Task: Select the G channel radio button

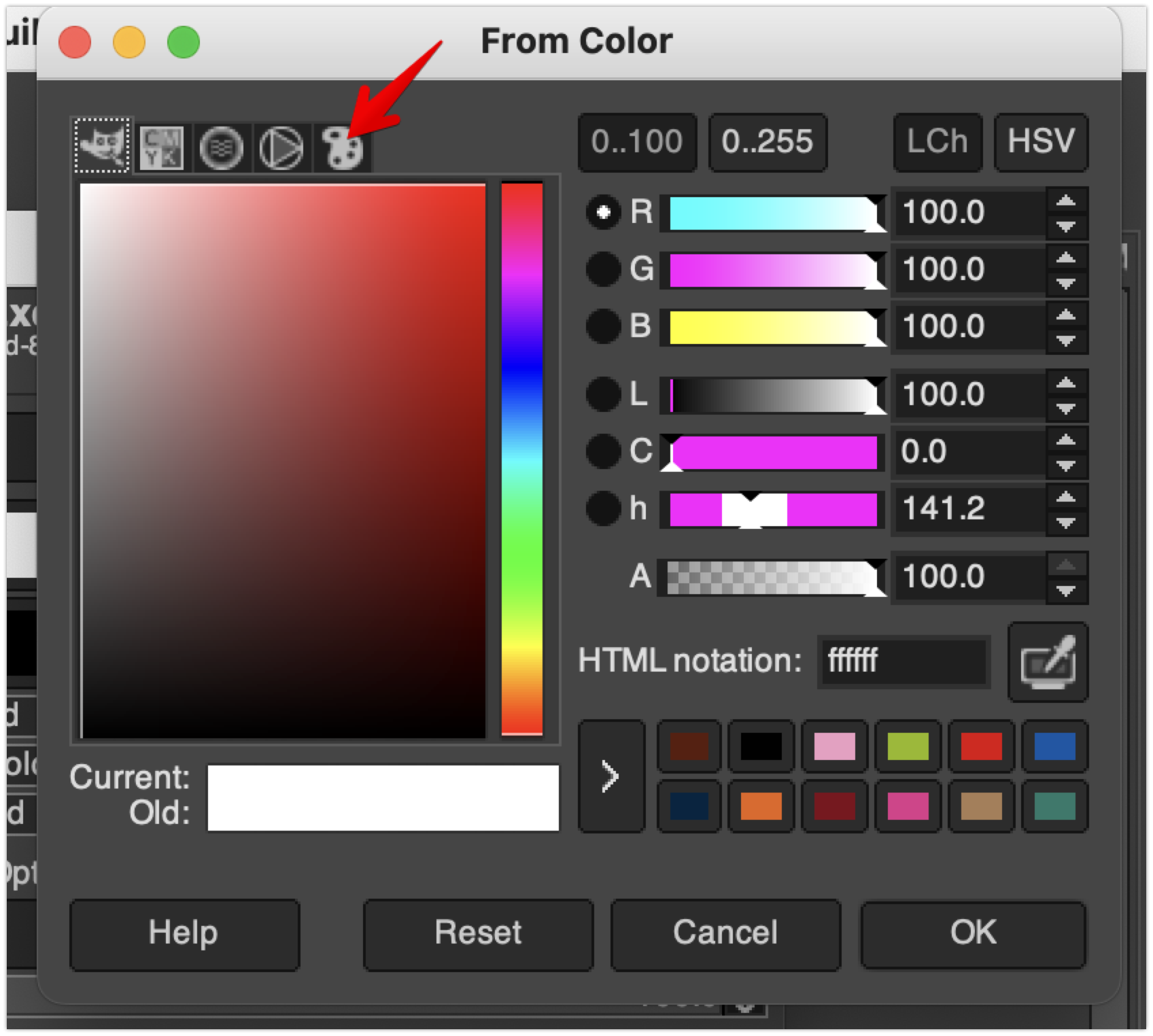Action: tap(603, 269)
